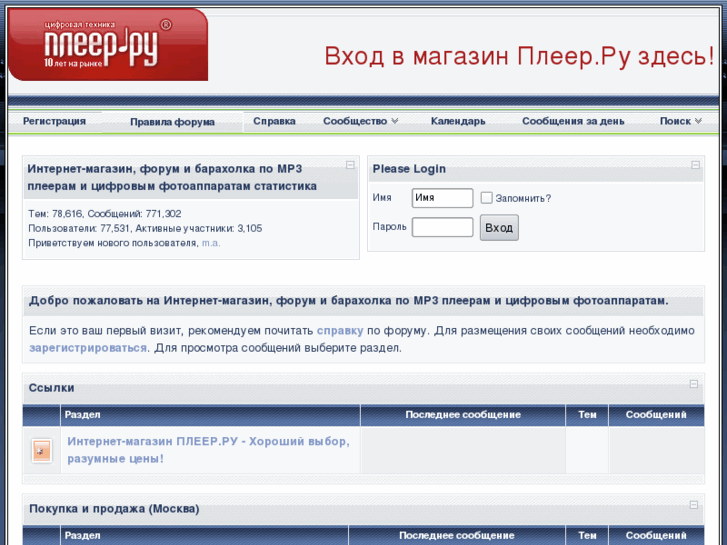Screen dimensions: 727x545
Task: Collapse the Покупка и продажа (Москва) section
Action: point(694,505)
